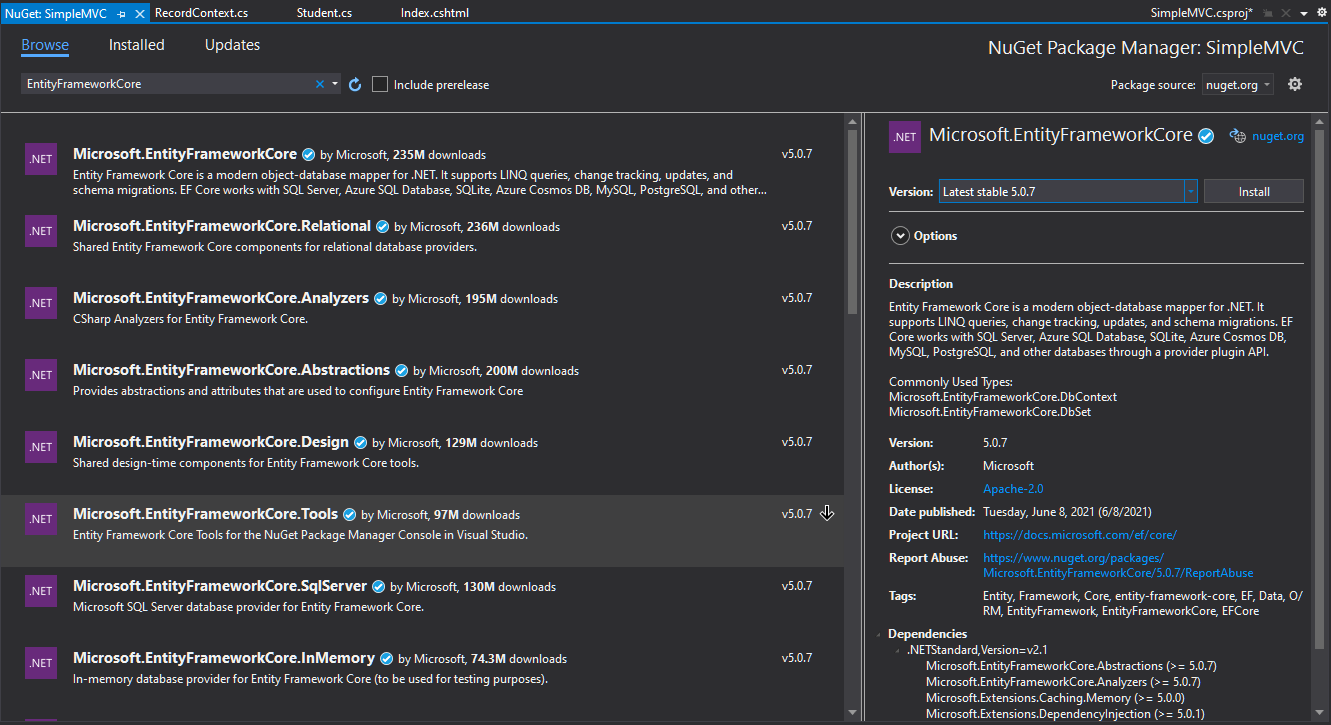Click the .NET icon of EntityFrameworkCore.Tools
Screen dimensions: 1331x725
pos(41,519)
